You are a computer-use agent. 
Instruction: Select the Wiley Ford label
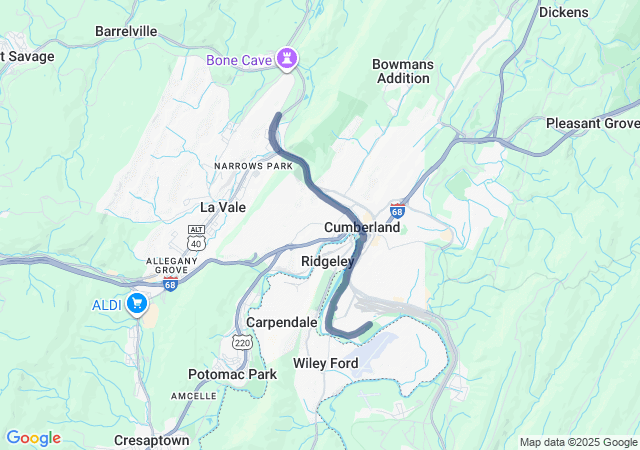point(326,363)
